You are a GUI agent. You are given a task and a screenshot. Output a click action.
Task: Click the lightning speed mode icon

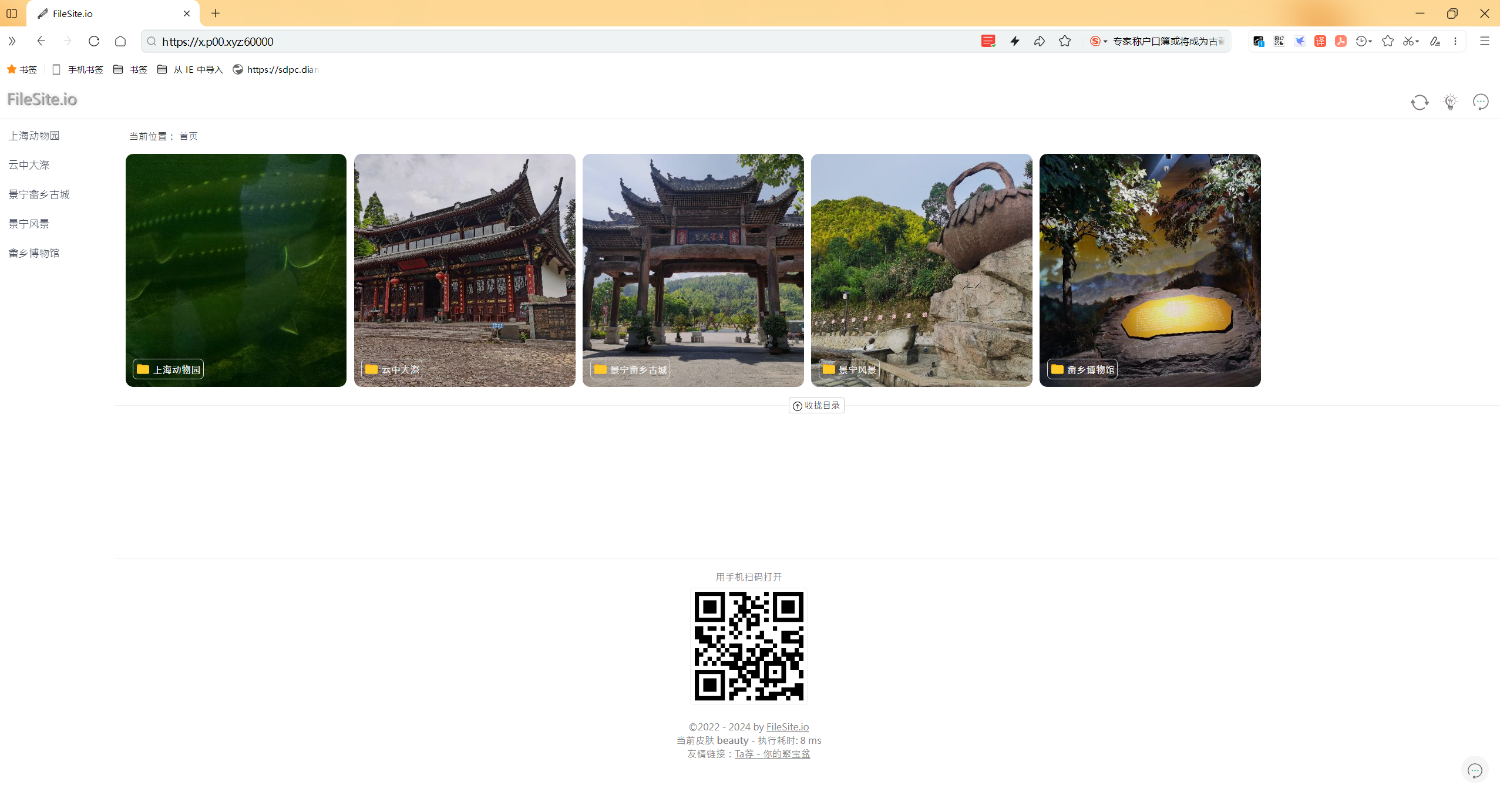pos(1014,41)
